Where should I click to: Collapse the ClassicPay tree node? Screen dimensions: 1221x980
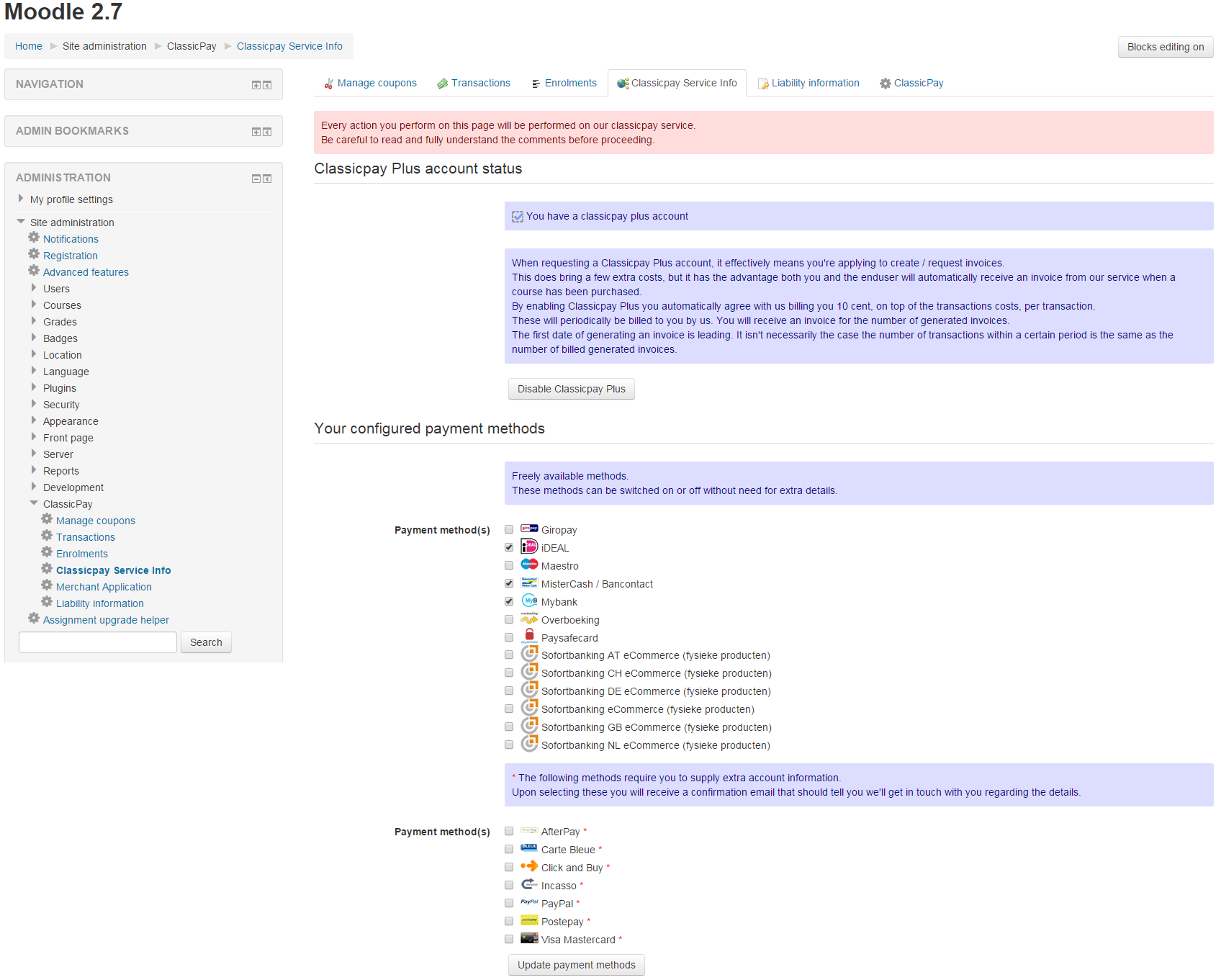(x=34, y=503)
